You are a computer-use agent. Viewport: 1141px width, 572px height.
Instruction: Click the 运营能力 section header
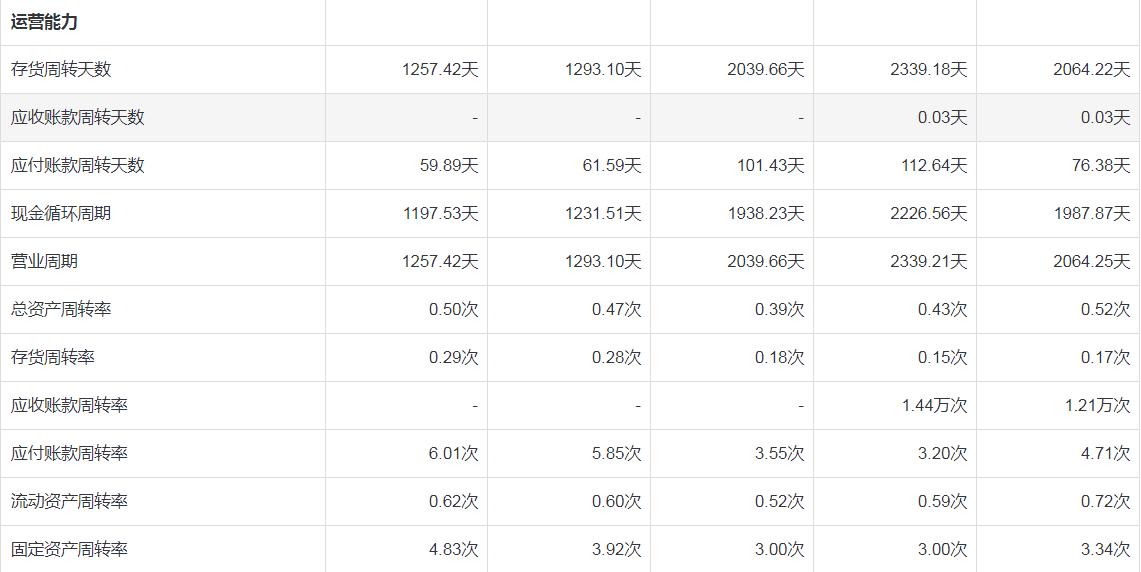[44, 22]
